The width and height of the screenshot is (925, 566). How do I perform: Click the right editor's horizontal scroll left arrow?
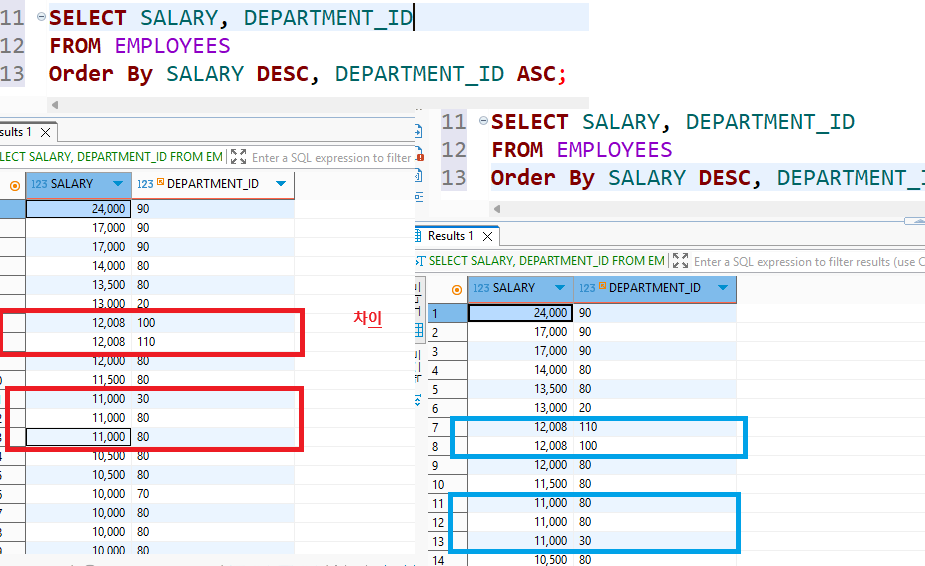tap(497, 209)
